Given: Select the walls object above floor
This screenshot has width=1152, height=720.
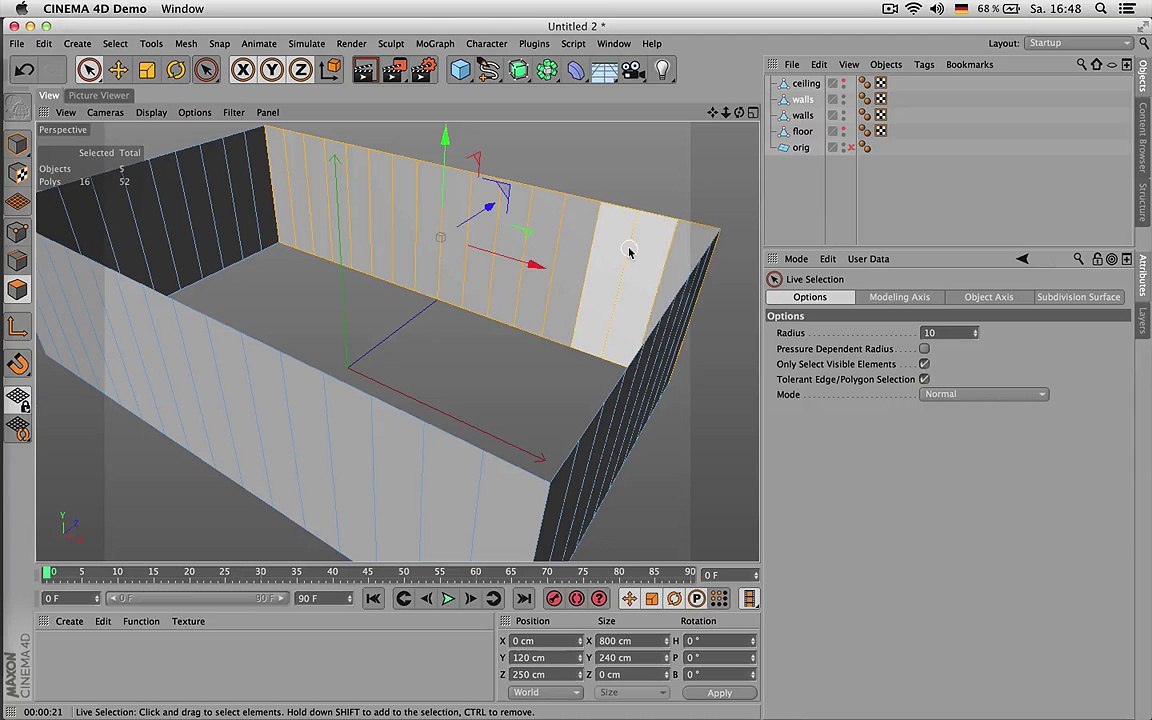Looking at the screenshot, I should click(802, 115).
